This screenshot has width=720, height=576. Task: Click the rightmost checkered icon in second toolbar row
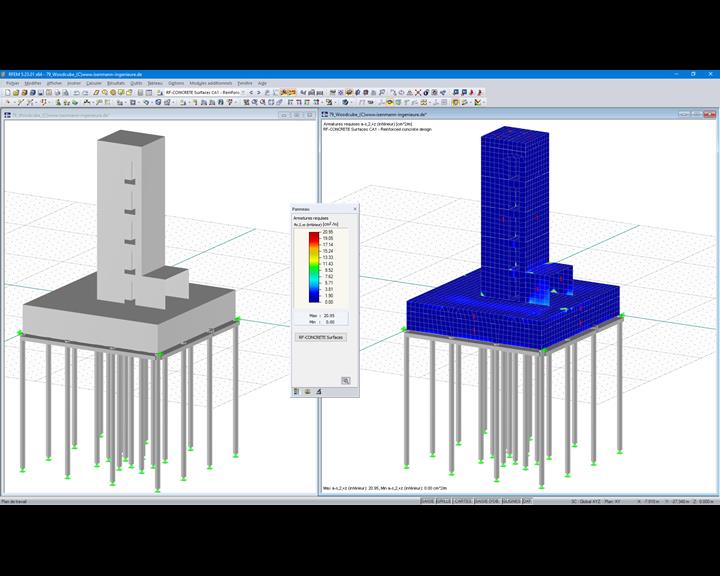(478, 102)
